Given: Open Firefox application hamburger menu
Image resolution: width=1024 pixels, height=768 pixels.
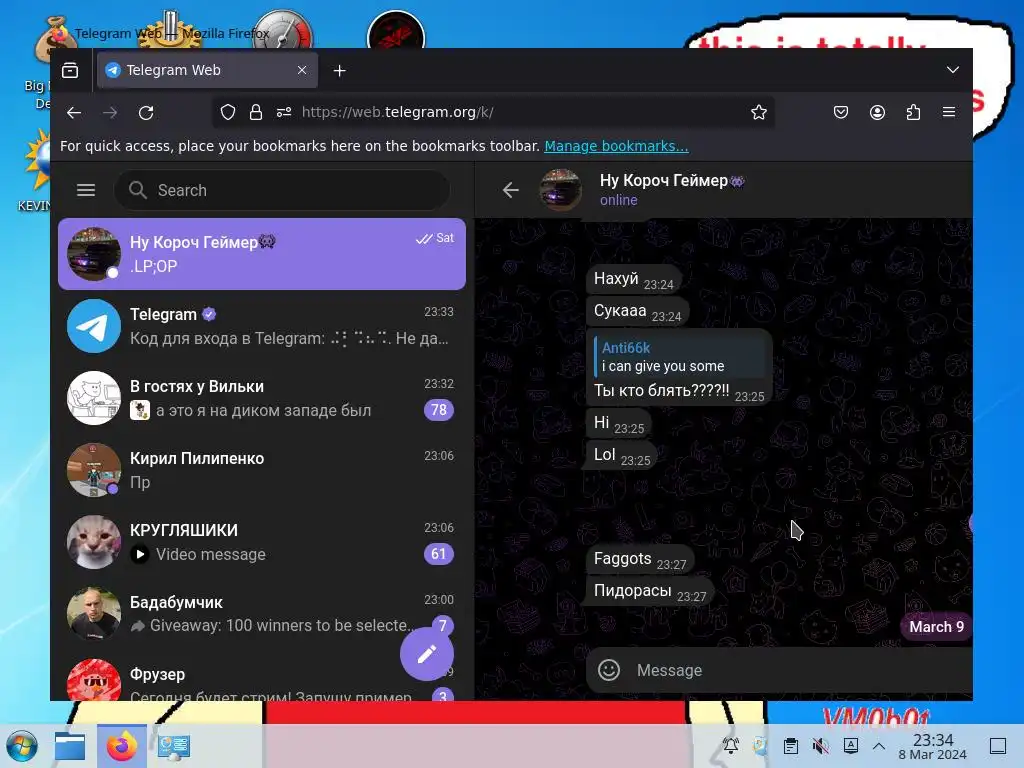Looking at the screenshot, I should point(949,112).
